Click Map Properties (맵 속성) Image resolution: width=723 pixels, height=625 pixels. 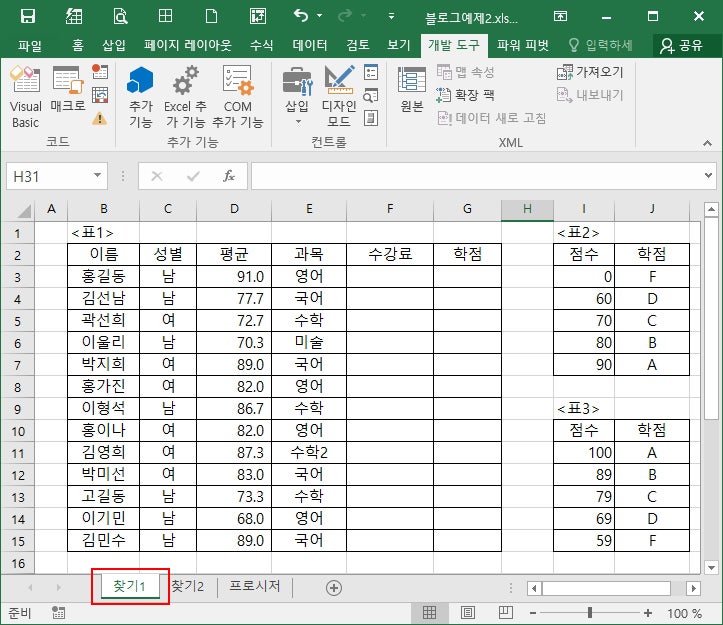pyautogui.click(x=465, y=72)
